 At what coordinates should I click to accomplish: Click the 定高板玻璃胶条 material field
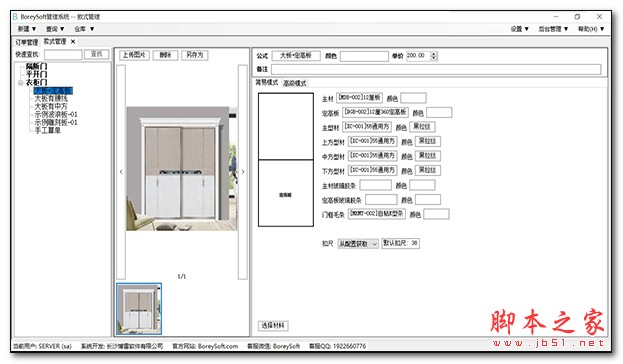[381, 199]
